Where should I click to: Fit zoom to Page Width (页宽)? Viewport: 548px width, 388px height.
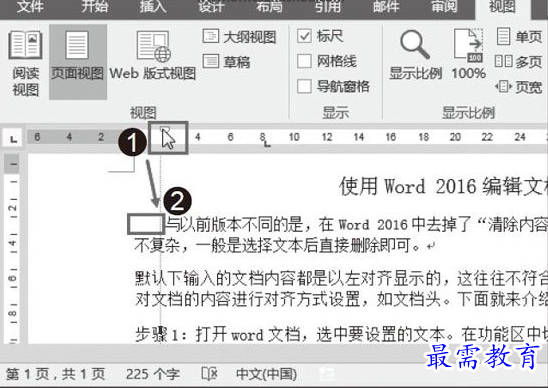click(519, 86)
